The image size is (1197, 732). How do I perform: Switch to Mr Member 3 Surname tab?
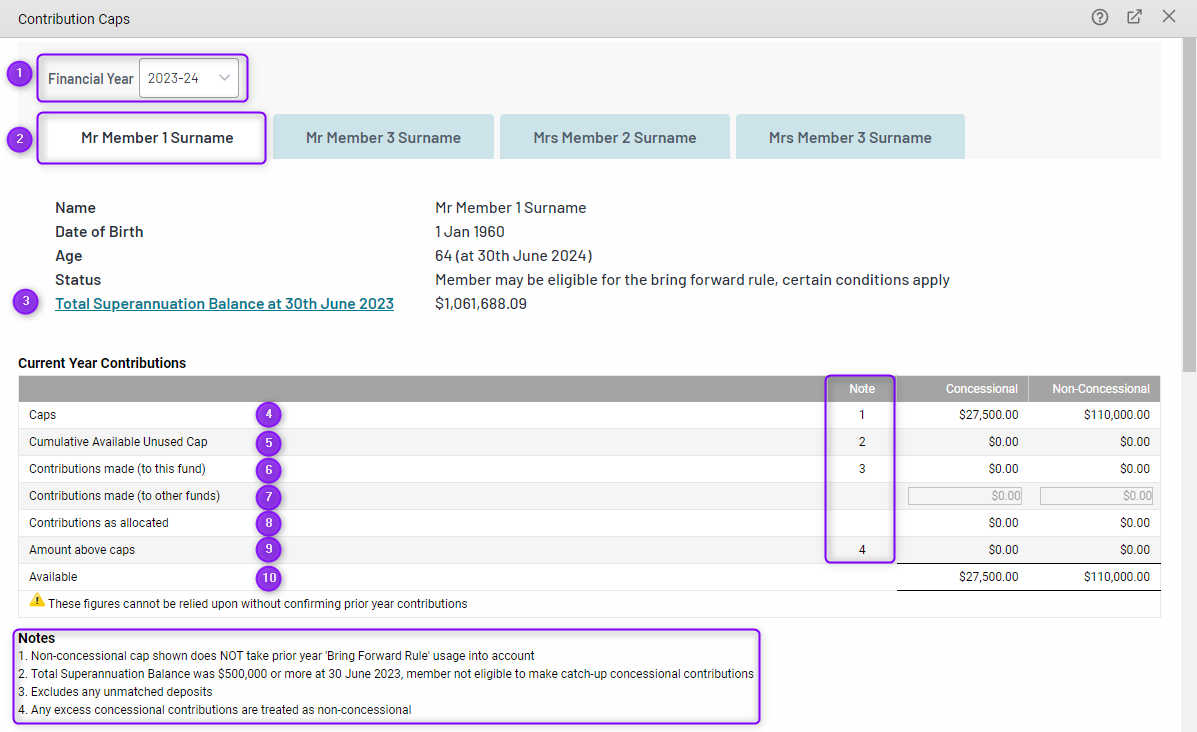click(383, 138)
